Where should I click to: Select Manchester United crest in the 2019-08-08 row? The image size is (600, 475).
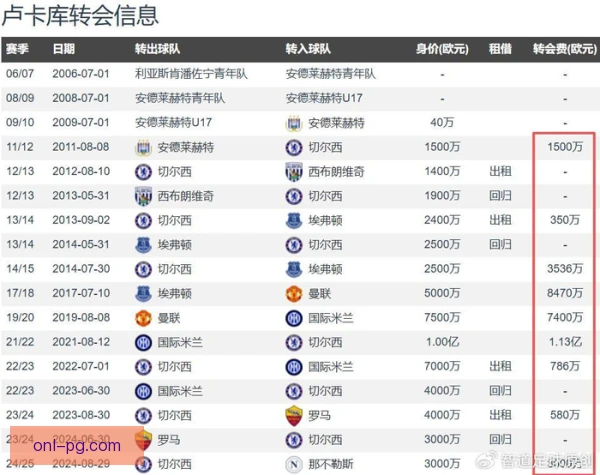[x=143, y=318]
